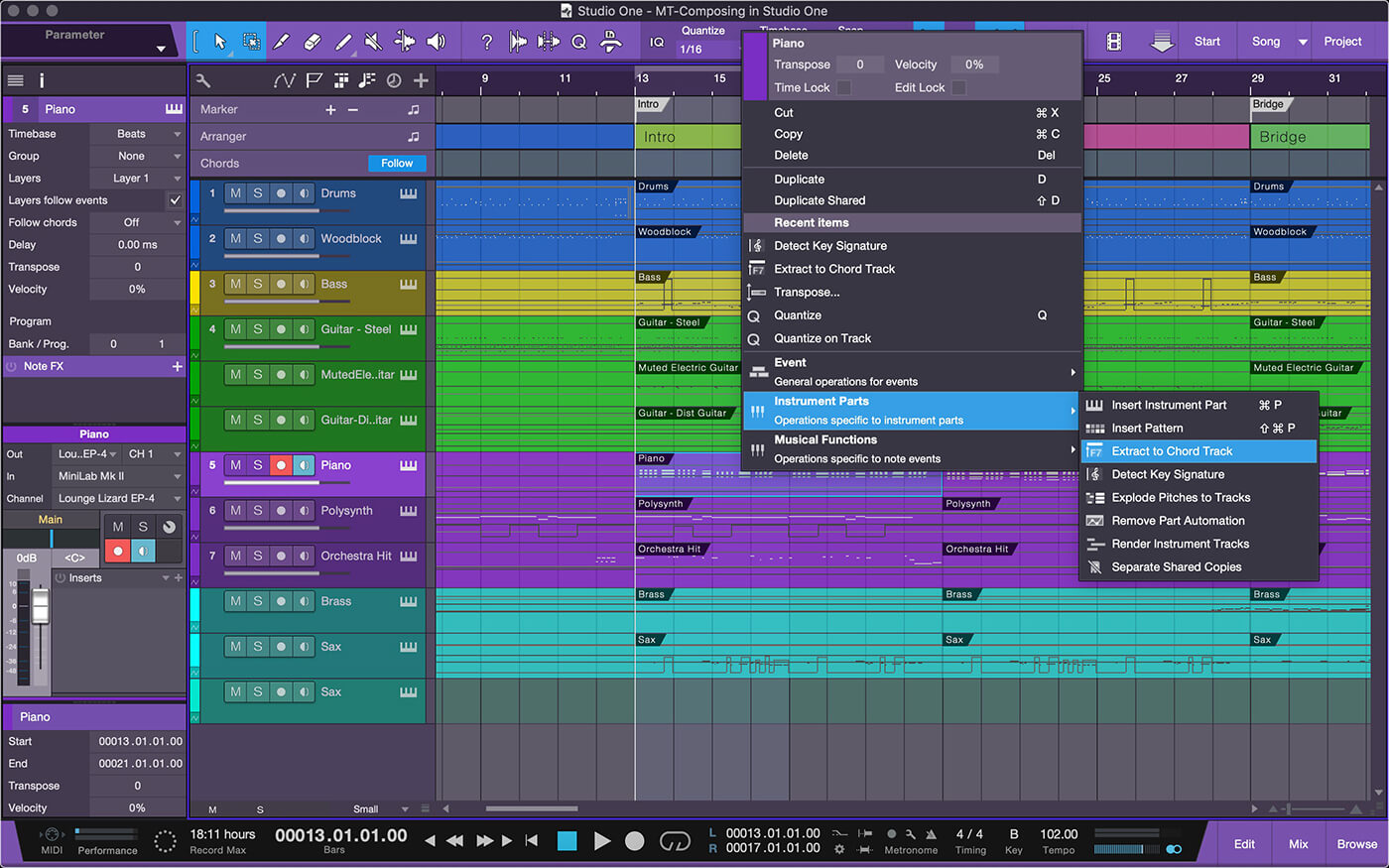The width and height of the screenshot is (1389, 868).
Task: Mute the Drums track
Action: [x=235, y=193]
